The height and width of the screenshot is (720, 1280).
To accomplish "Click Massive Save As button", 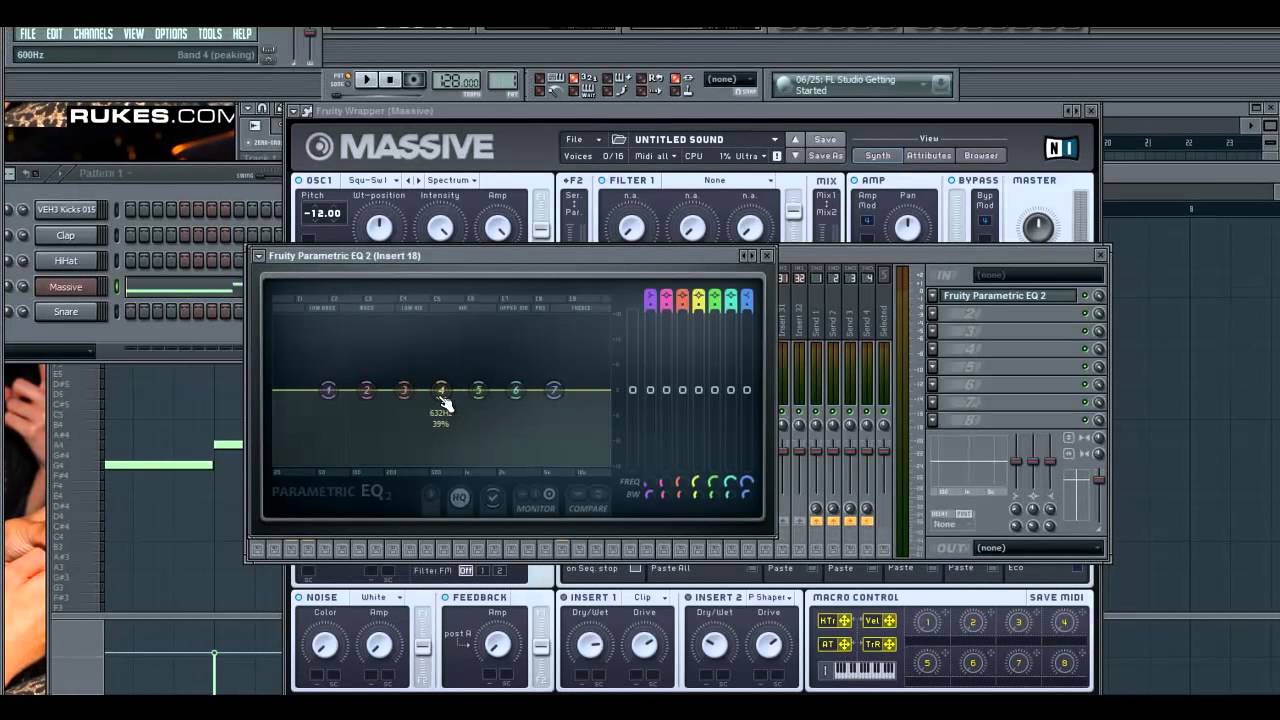I will (825, 156).
